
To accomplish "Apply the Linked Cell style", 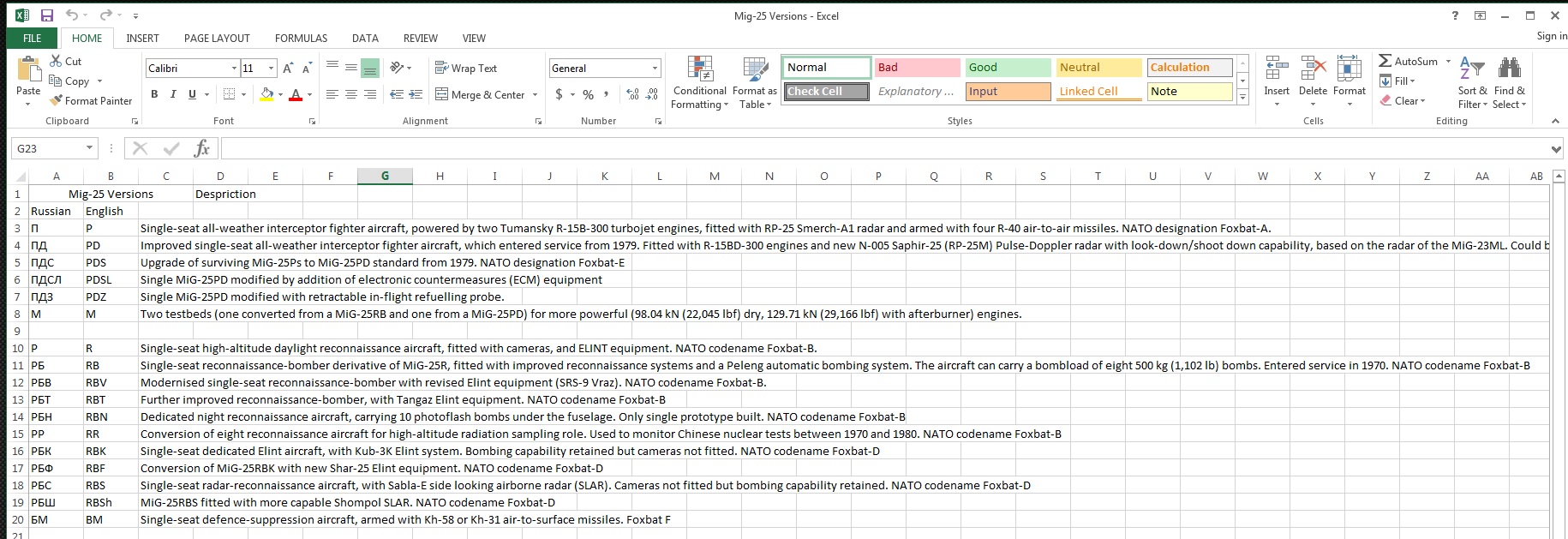I will [x=1098, y=92].
